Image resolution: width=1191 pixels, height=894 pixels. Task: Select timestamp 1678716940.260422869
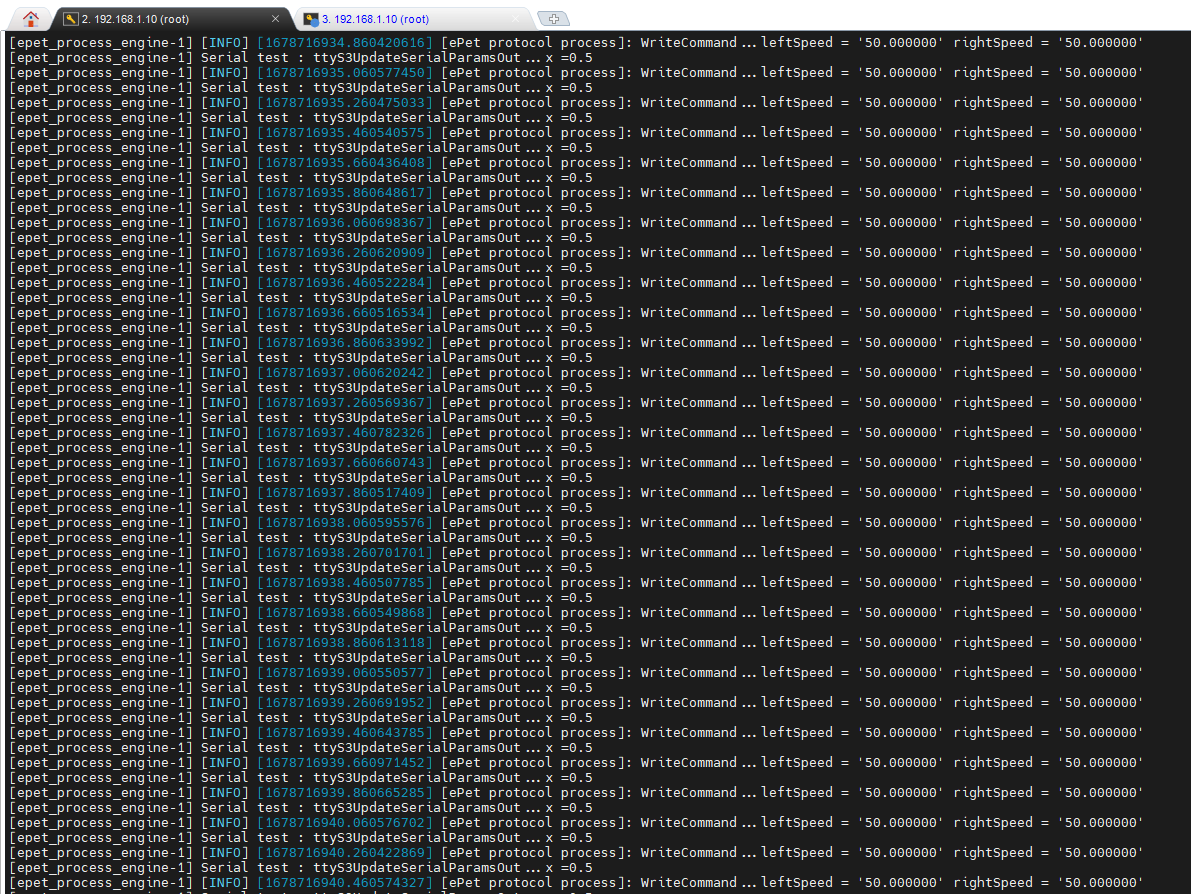click(345, 853)
